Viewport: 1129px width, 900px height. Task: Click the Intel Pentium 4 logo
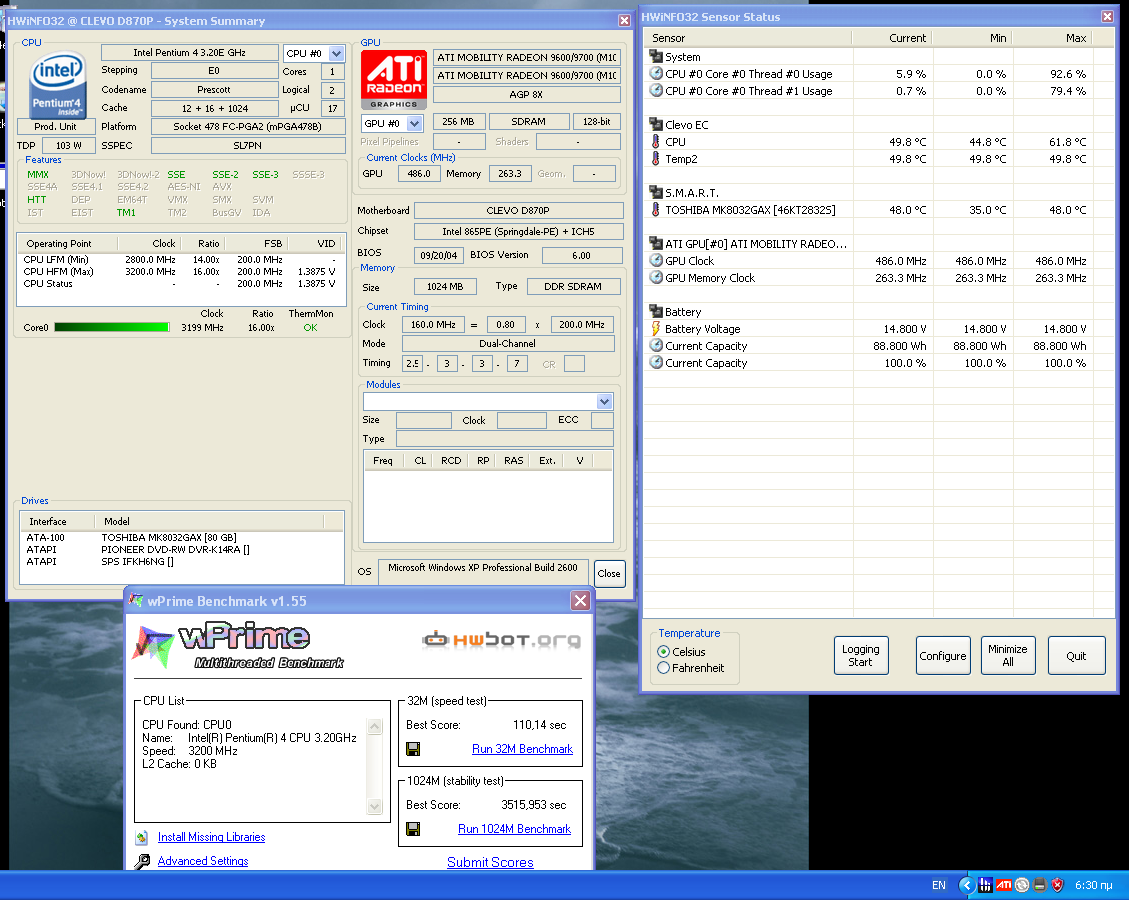point(58,84)
